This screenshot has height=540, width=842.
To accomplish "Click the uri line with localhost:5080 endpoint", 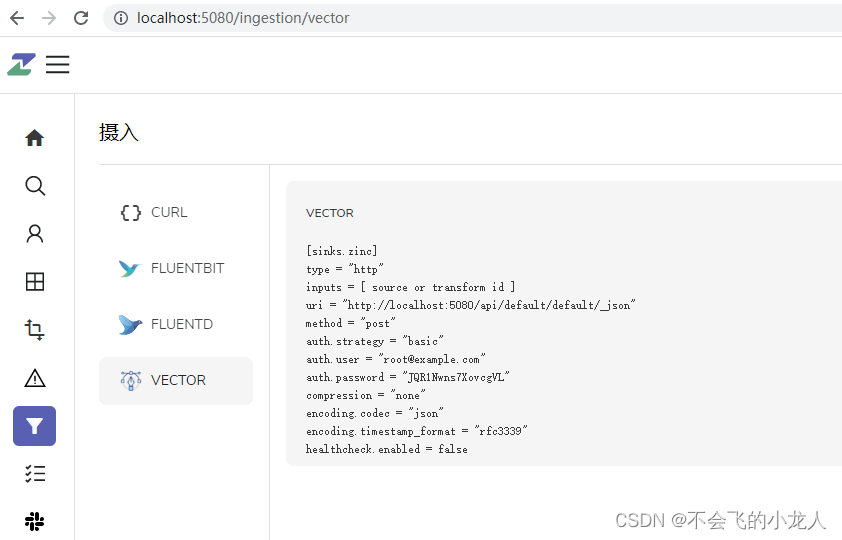I will pos(470,305).
